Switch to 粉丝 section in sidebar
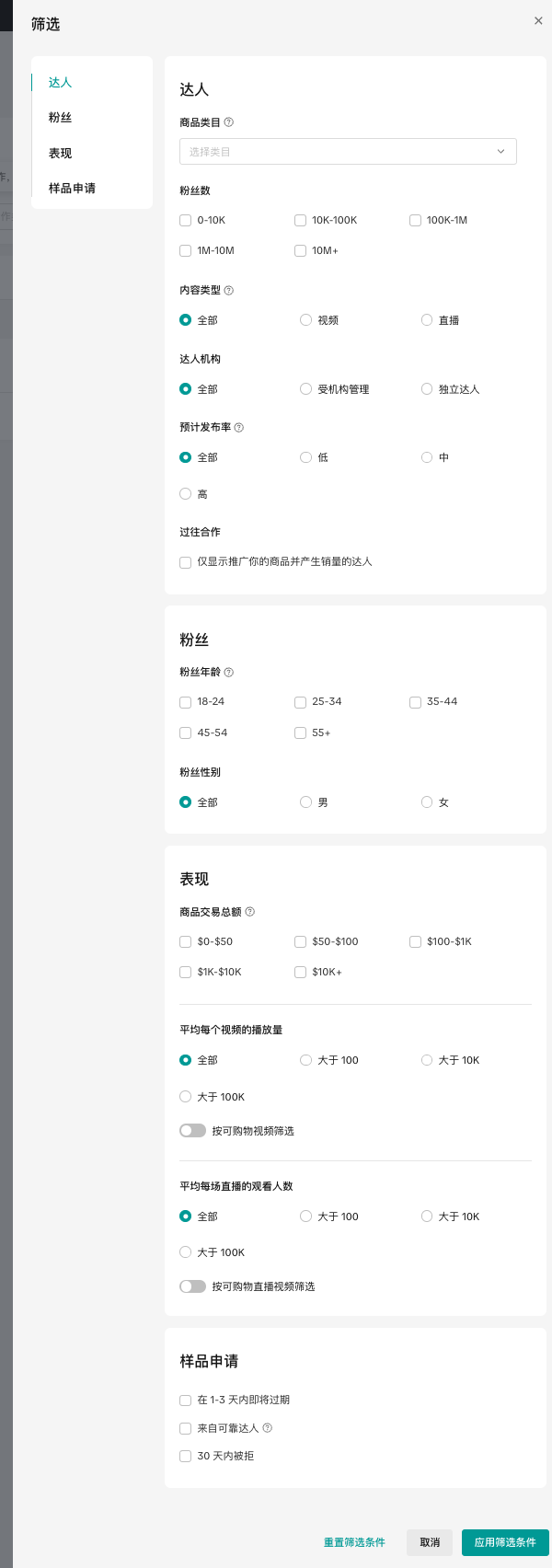The width and height of the screenshot is (552, 1568). (x=61, y=118)
